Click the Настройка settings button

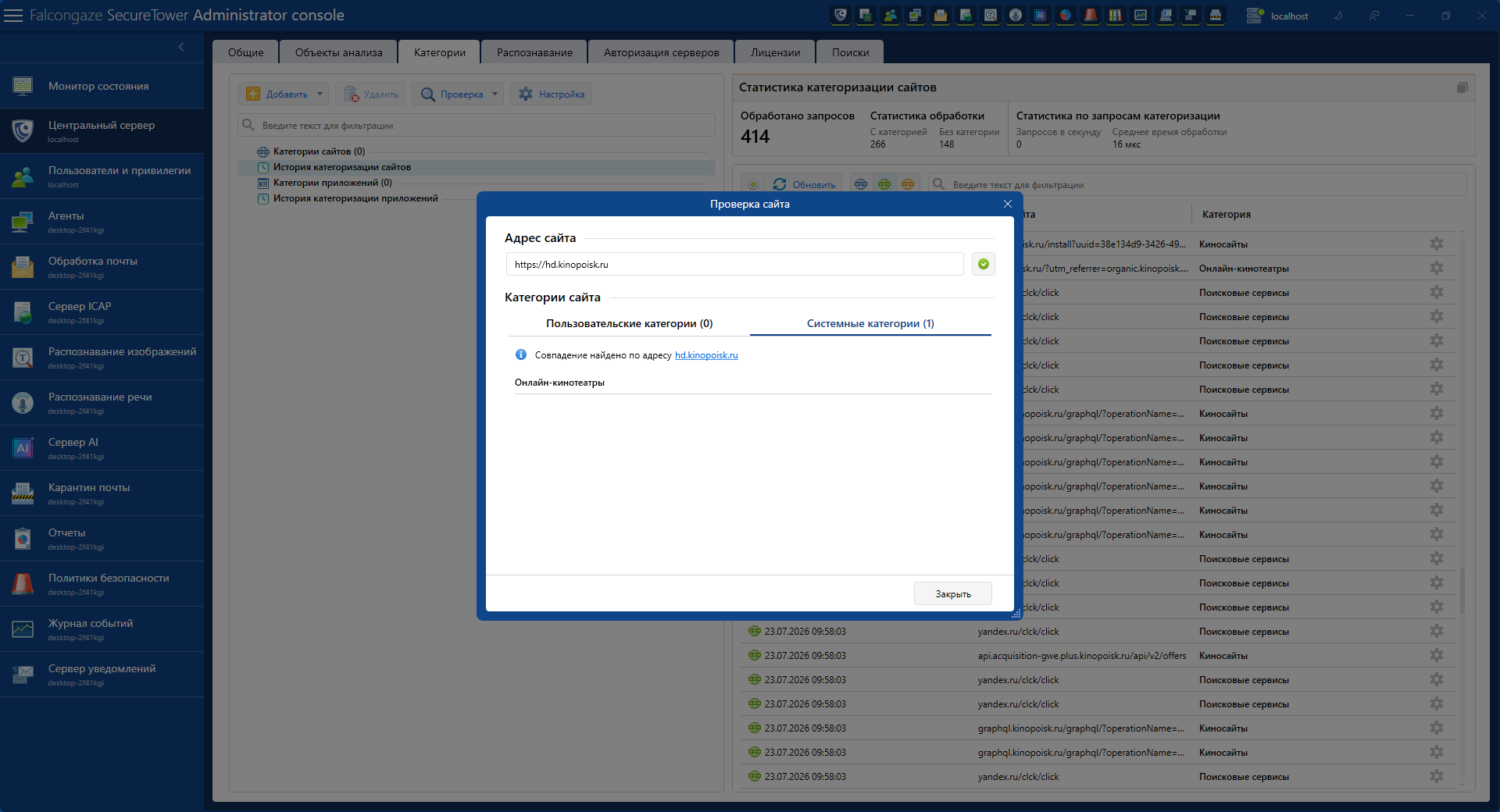coord(552,94)
